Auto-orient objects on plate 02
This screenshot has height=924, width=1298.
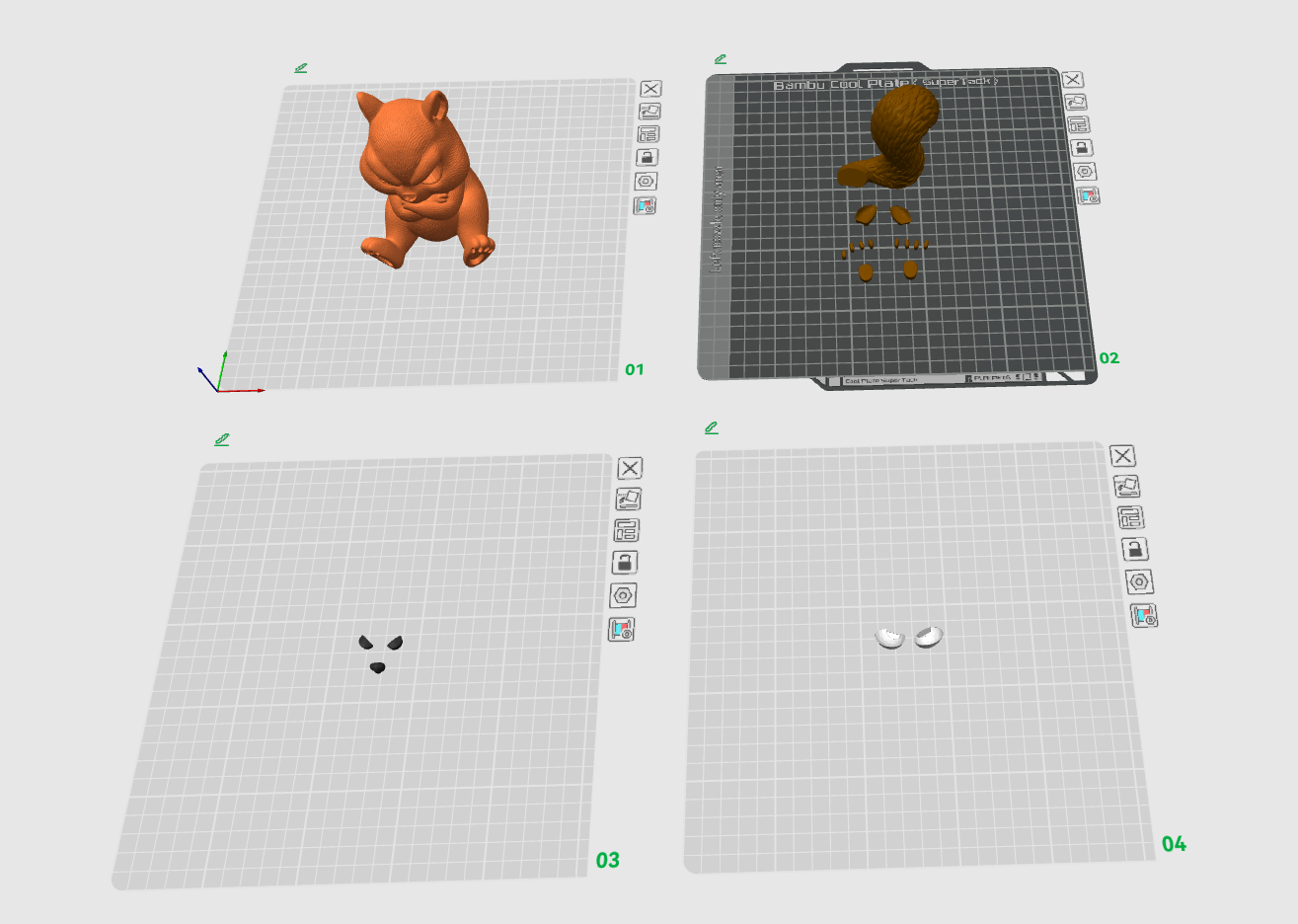(x=1076, y=102)
